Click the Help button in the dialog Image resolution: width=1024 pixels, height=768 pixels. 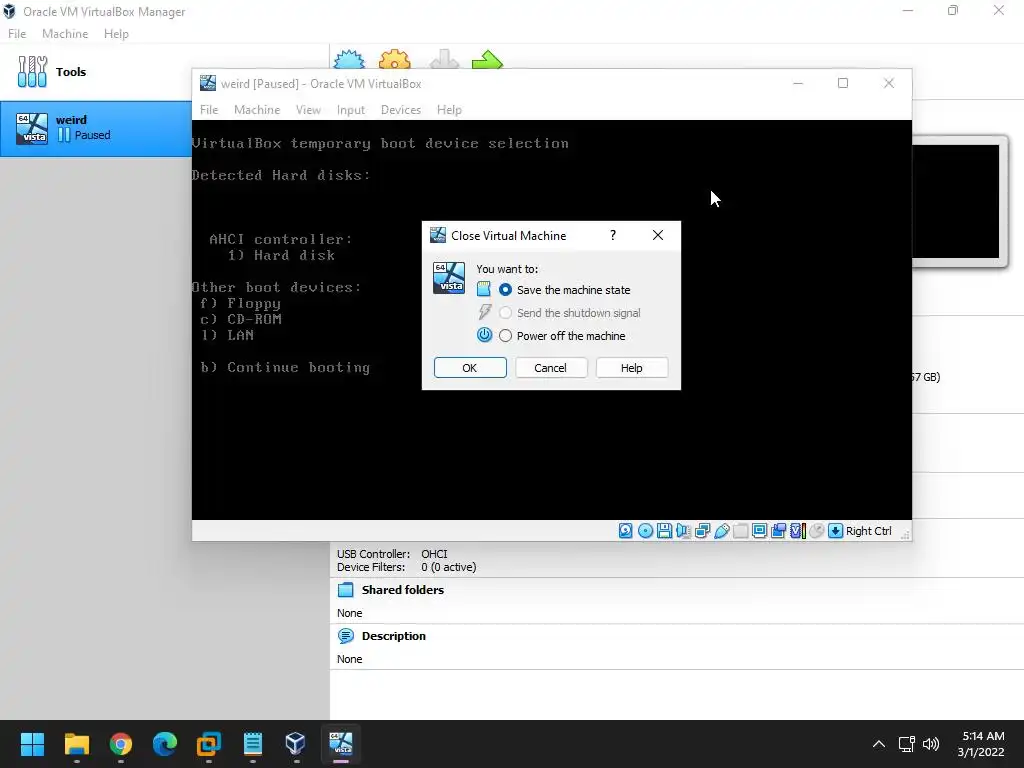(632, 368)
